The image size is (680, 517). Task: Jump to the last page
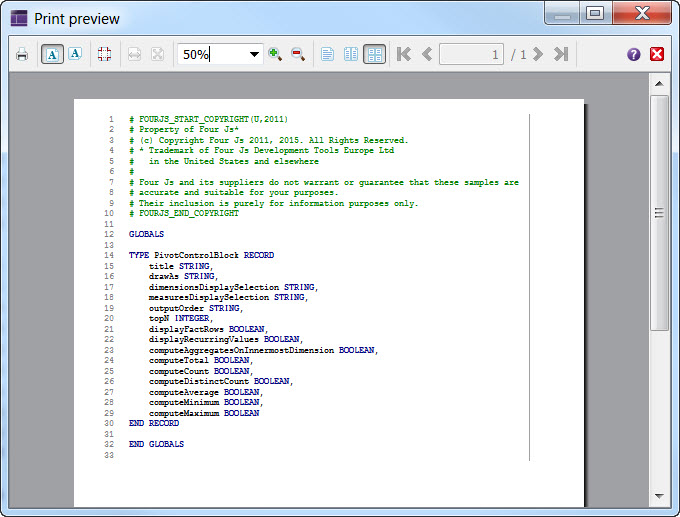pos(561,54)
